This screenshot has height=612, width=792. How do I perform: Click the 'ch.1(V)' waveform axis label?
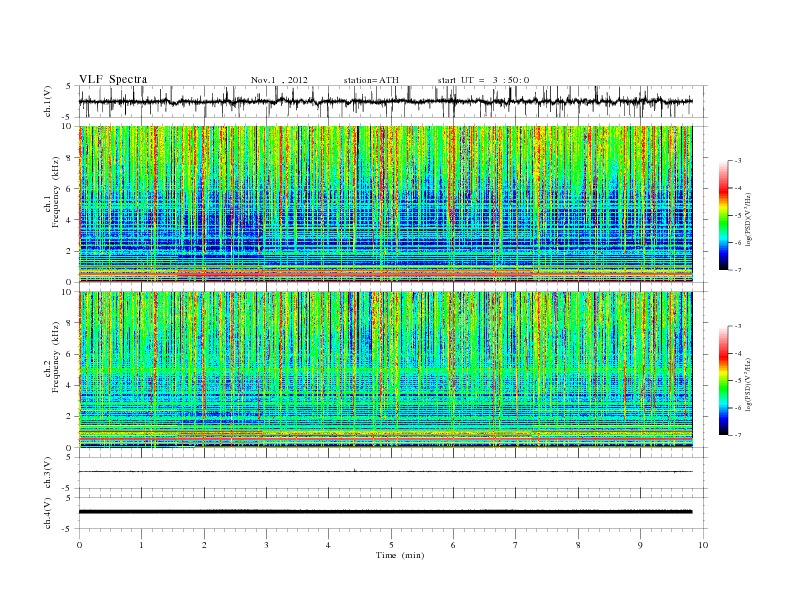[48, 101]
